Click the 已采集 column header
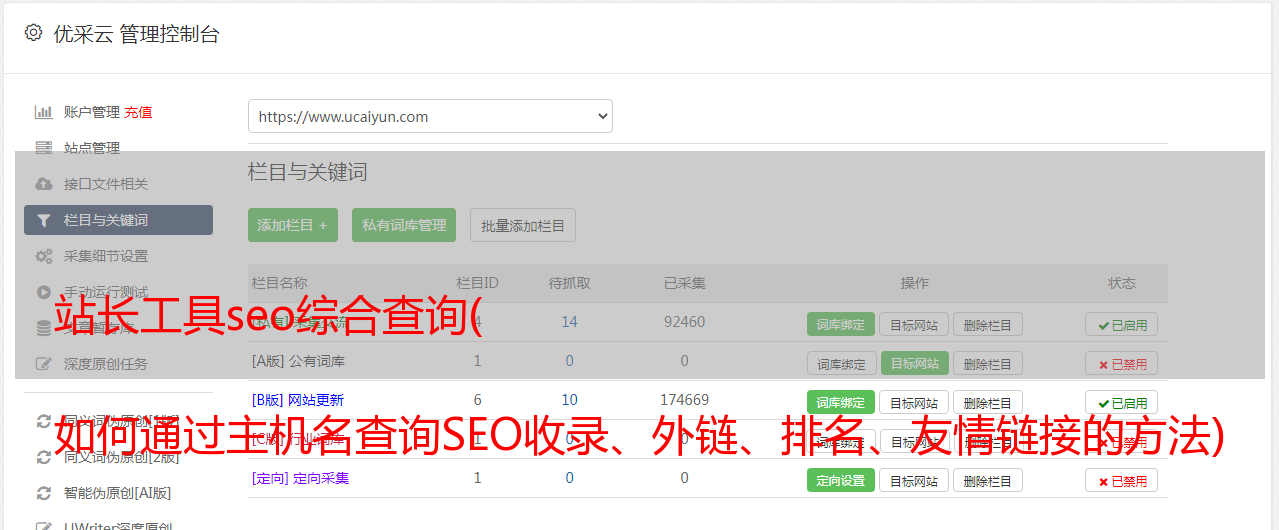 click(x=685, y=283)
